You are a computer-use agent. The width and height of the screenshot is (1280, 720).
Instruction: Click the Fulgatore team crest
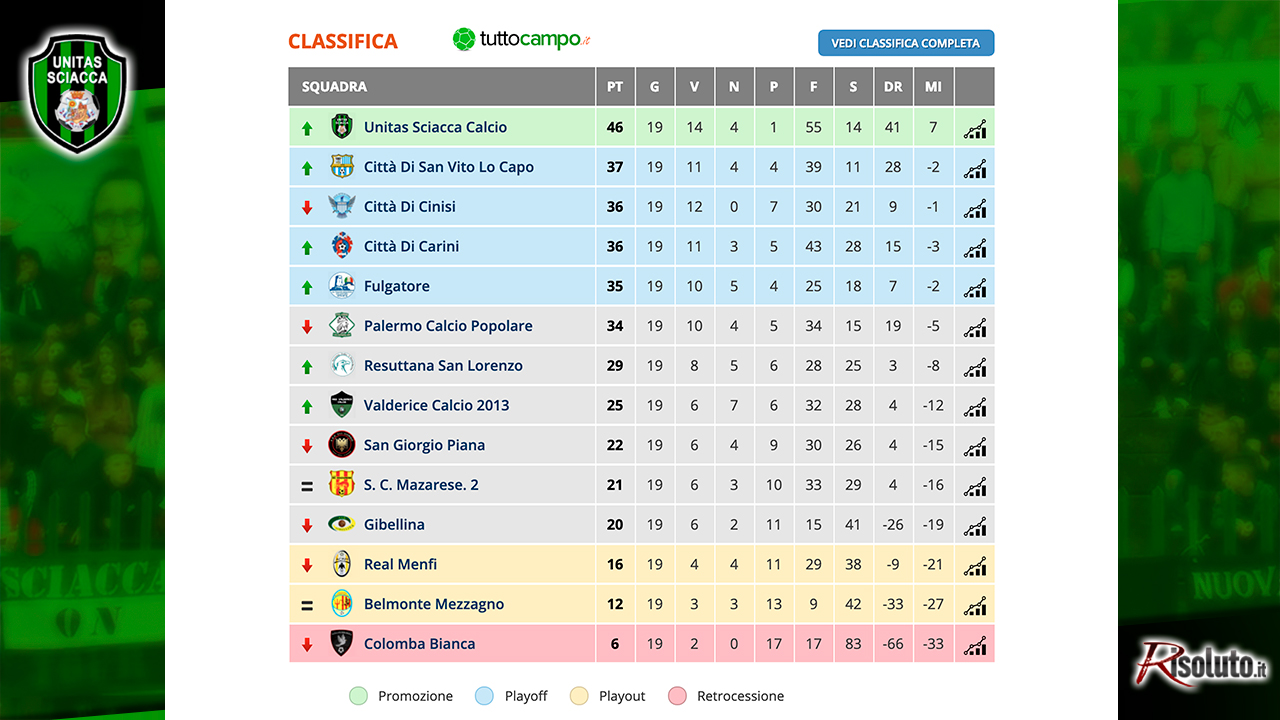pos(342,286)
